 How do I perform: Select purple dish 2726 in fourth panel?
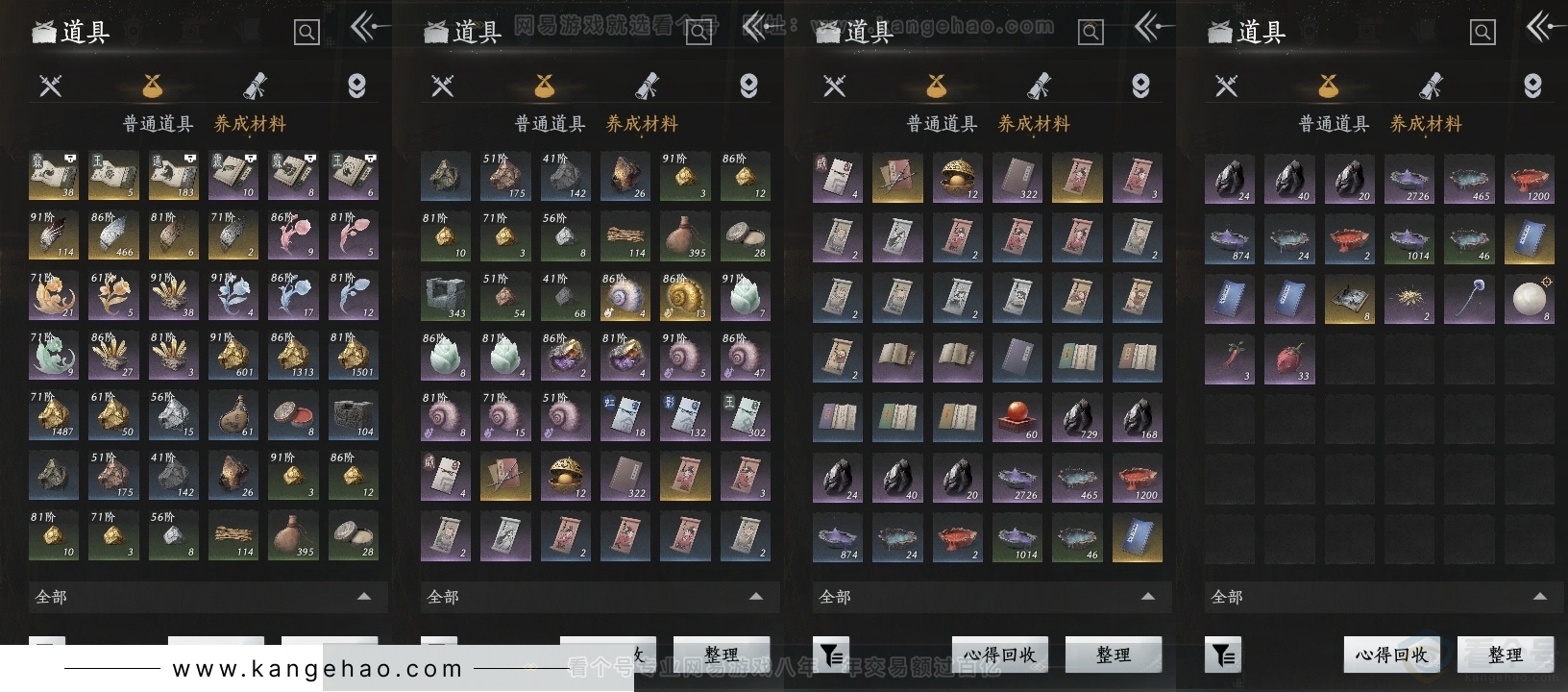pyautogui.click(x=1409, y=179)
